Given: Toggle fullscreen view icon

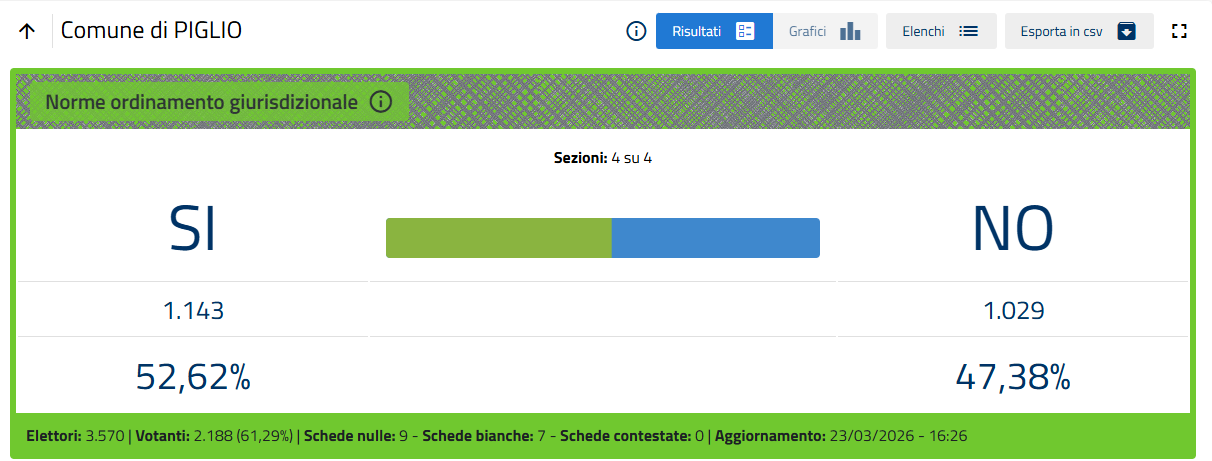Looking at the screenshot, I should pyautogui.click(x=1179, y=31).
